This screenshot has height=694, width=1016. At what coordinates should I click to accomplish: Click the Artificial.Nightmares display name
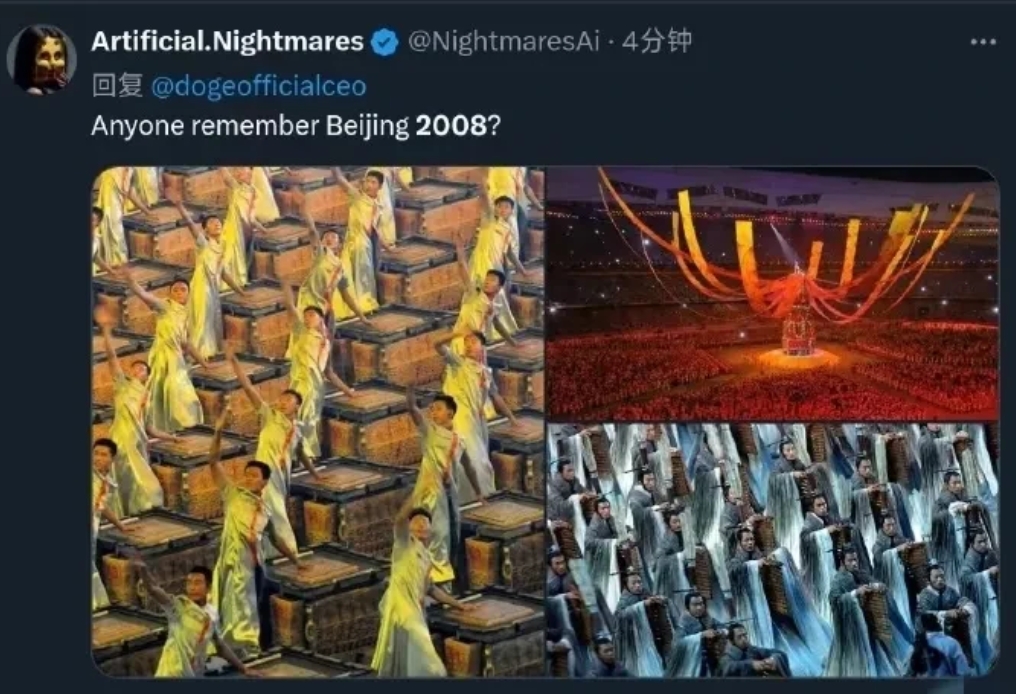[x=227, y=41]
